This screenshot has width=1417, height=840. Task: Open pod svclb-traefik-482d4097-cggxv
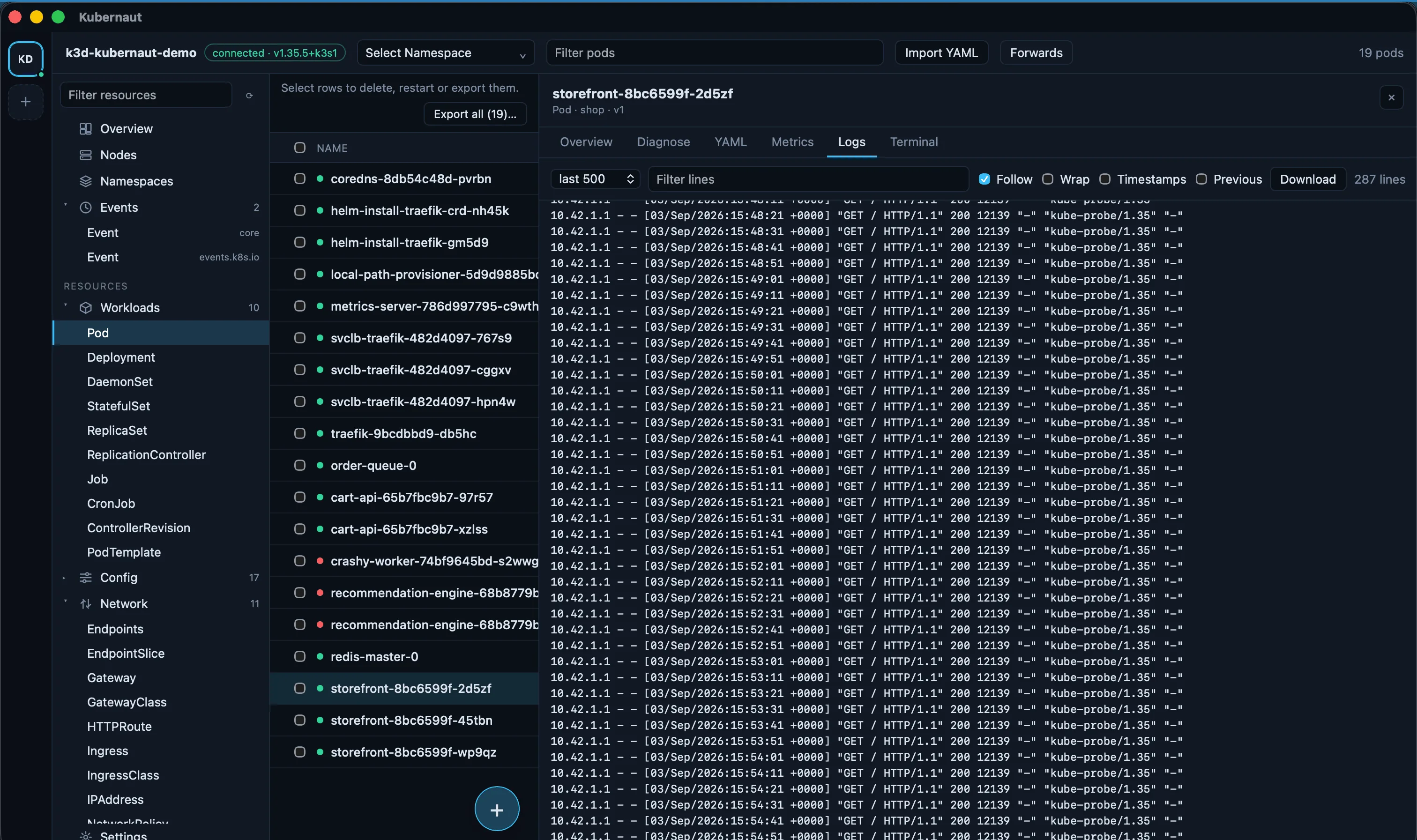point(421,370)
